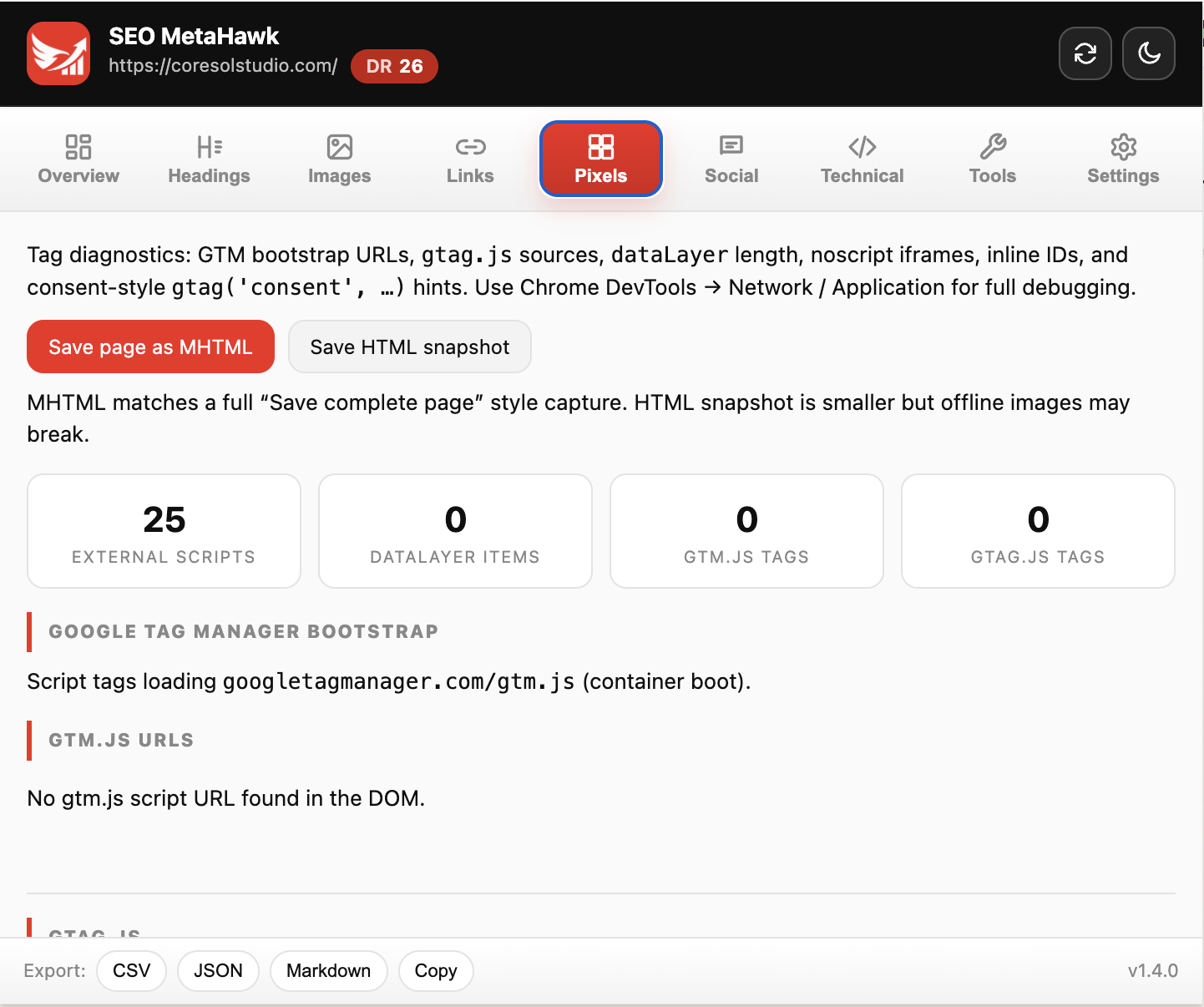Click the GTM.JS URLS section heading

tap(121, 740)
